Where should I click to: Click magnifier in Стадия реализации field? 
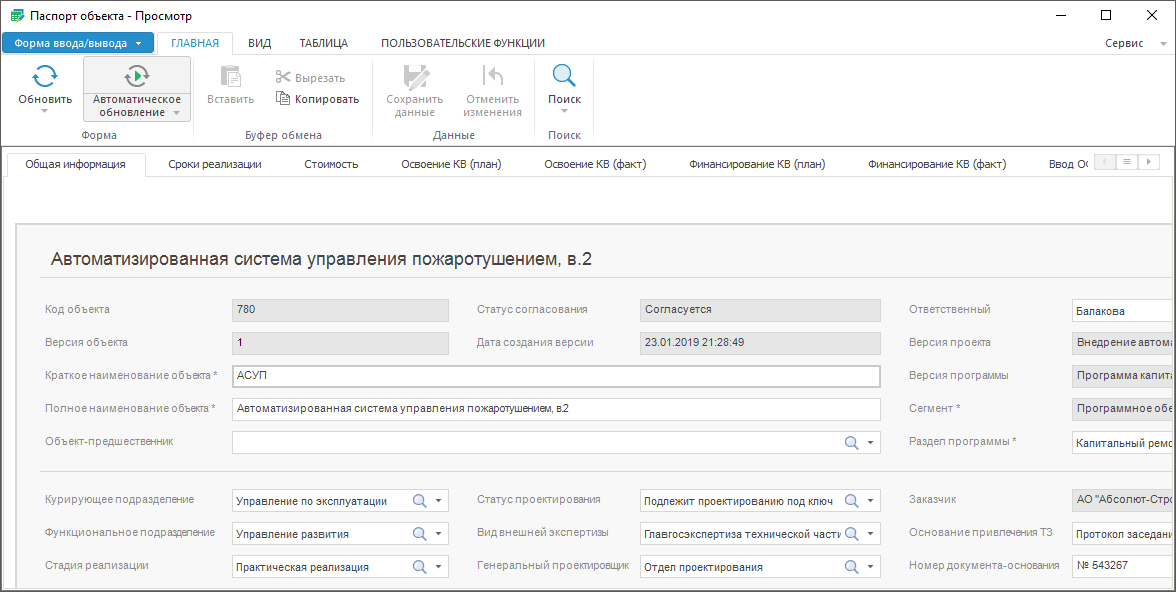(x=420, y=567)
